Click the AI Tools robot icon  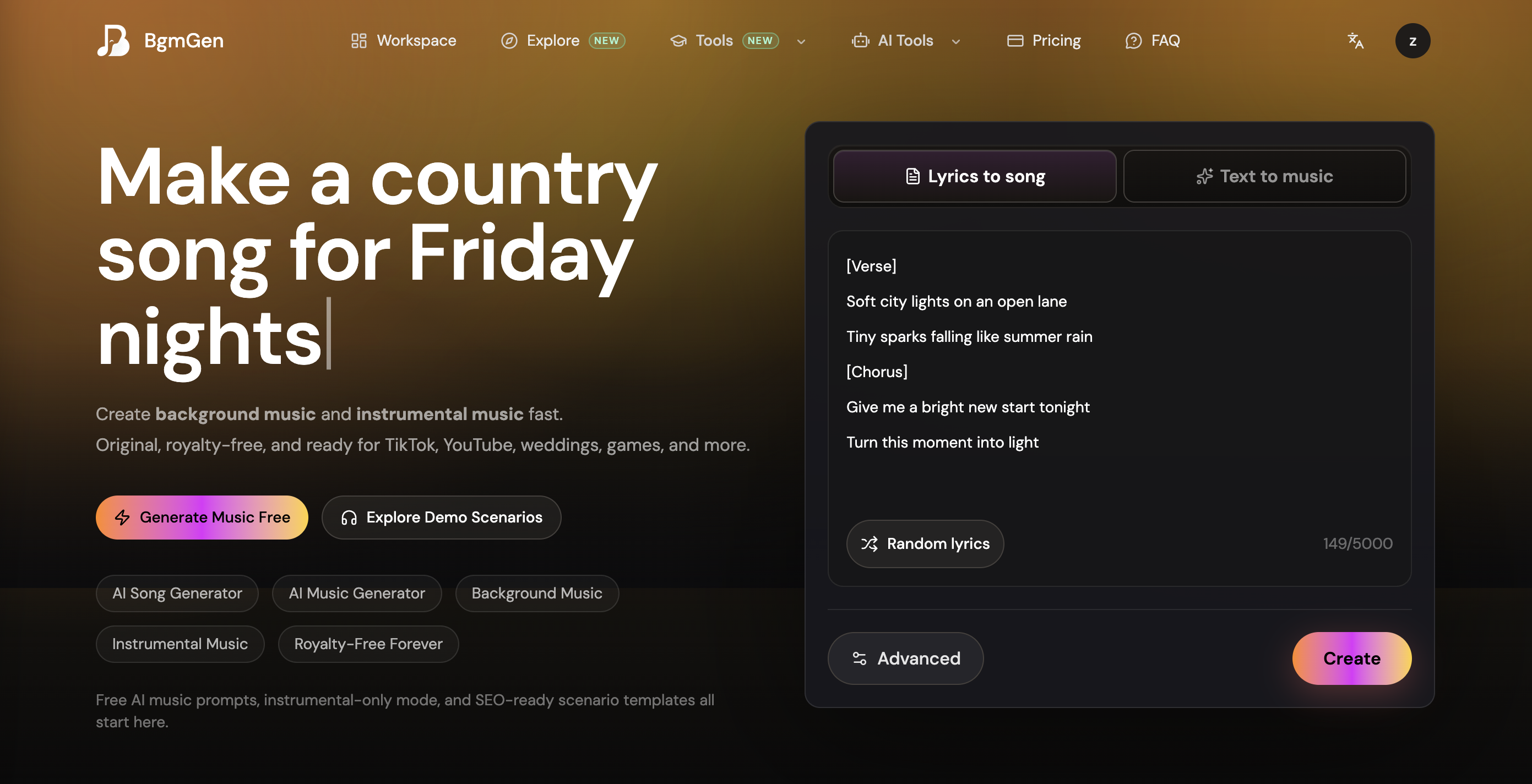point(860,40)
